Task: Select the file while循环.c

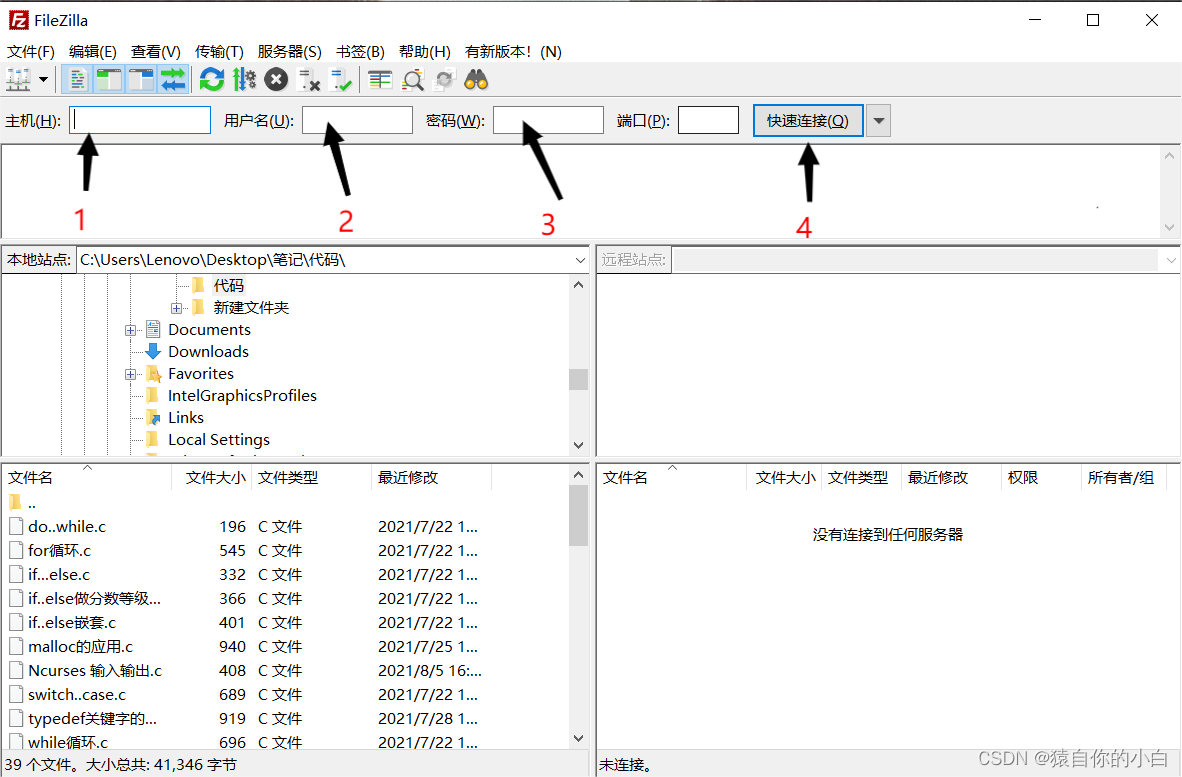Action: pyautogui.click(x=67, y=742)
